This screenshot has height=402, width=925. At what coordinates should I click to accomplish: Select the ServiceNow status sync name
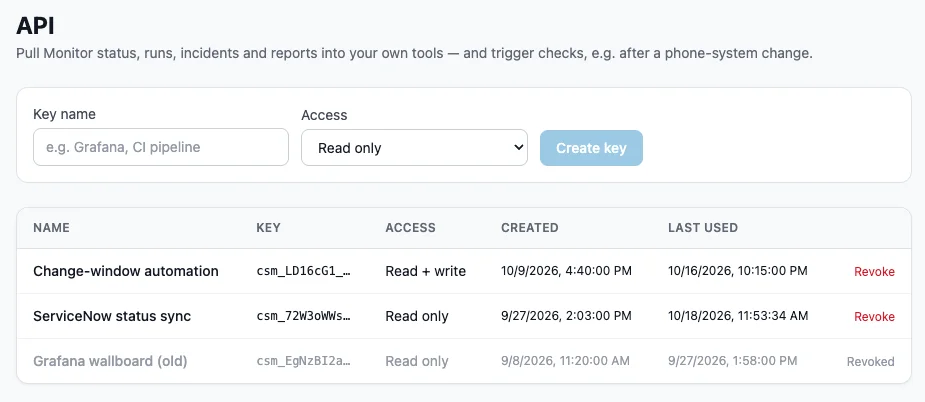pyautogui.click(x=112, y=316)
